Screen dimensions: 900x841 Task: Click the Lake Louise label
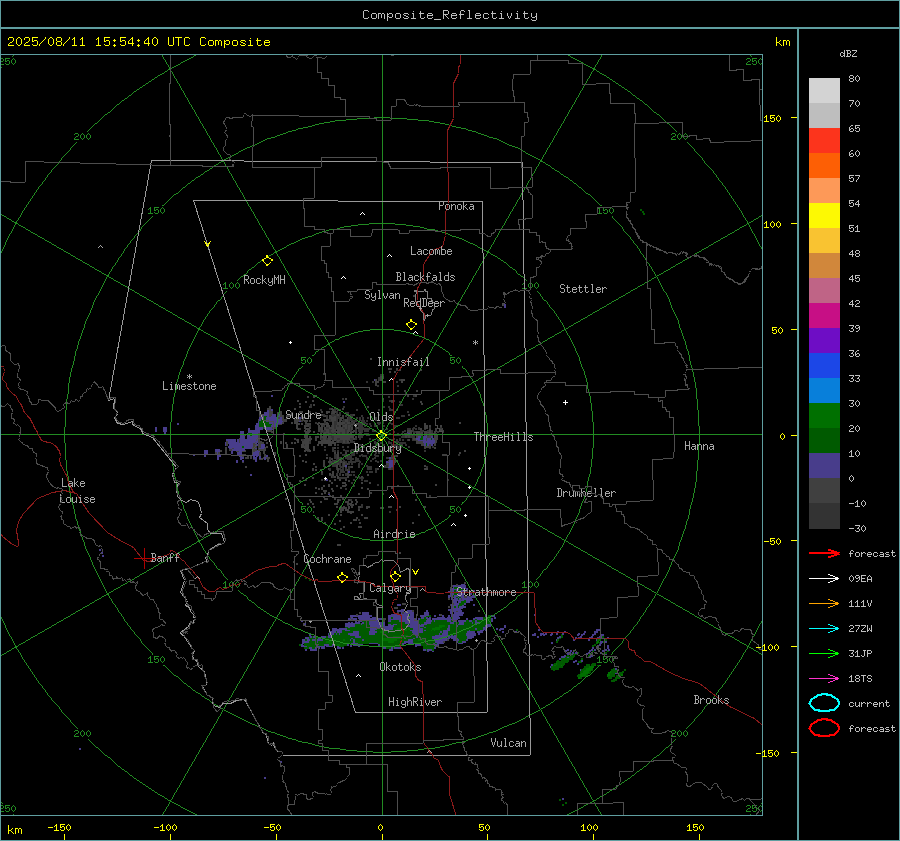tap(77, 491)
